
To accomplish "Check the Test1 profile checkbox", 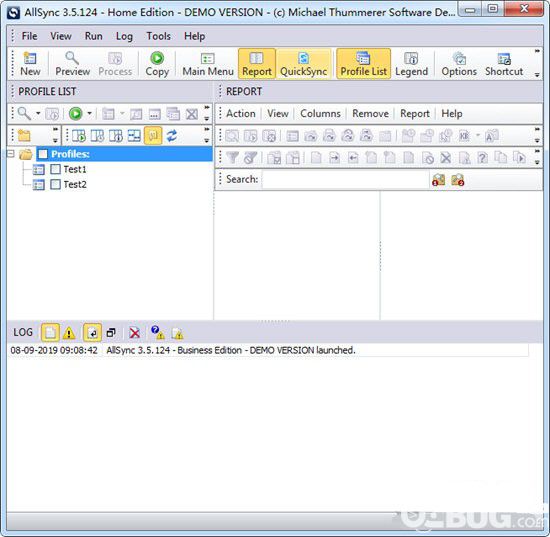I will [55, 169].
